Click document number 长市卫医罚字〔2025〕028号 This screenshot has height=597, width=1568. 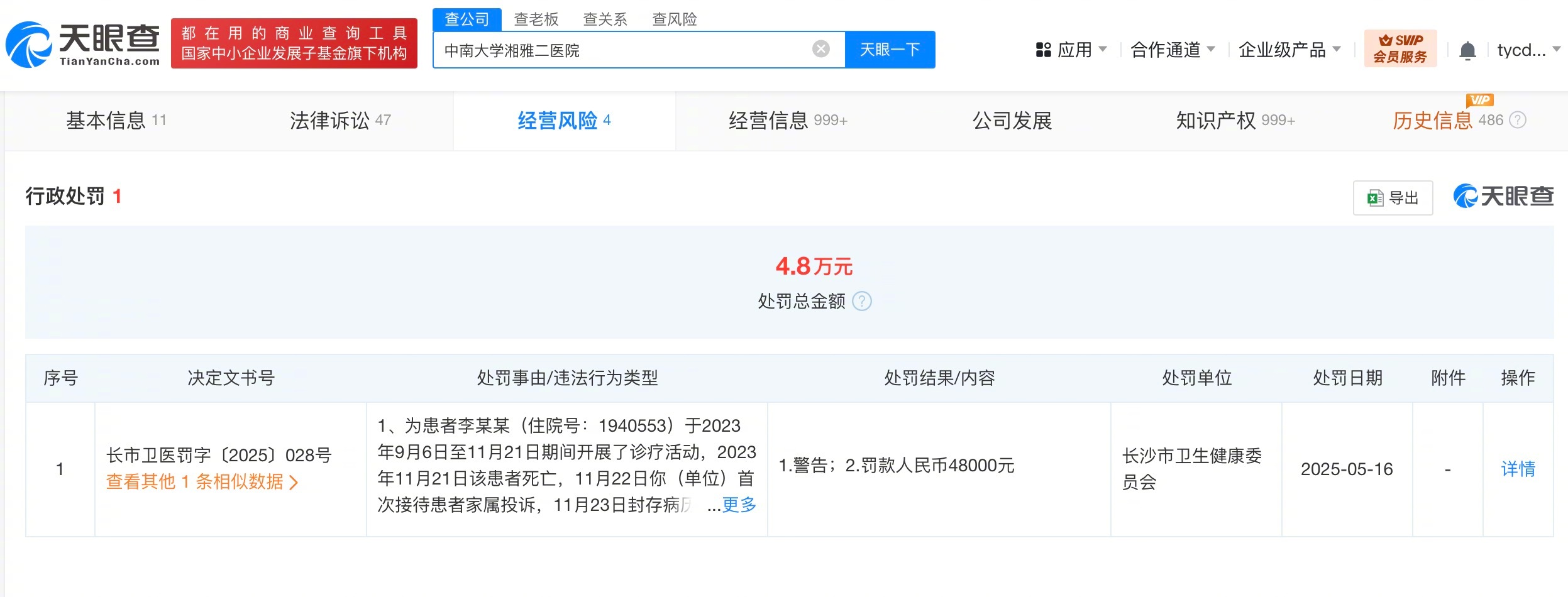(219, 455)
